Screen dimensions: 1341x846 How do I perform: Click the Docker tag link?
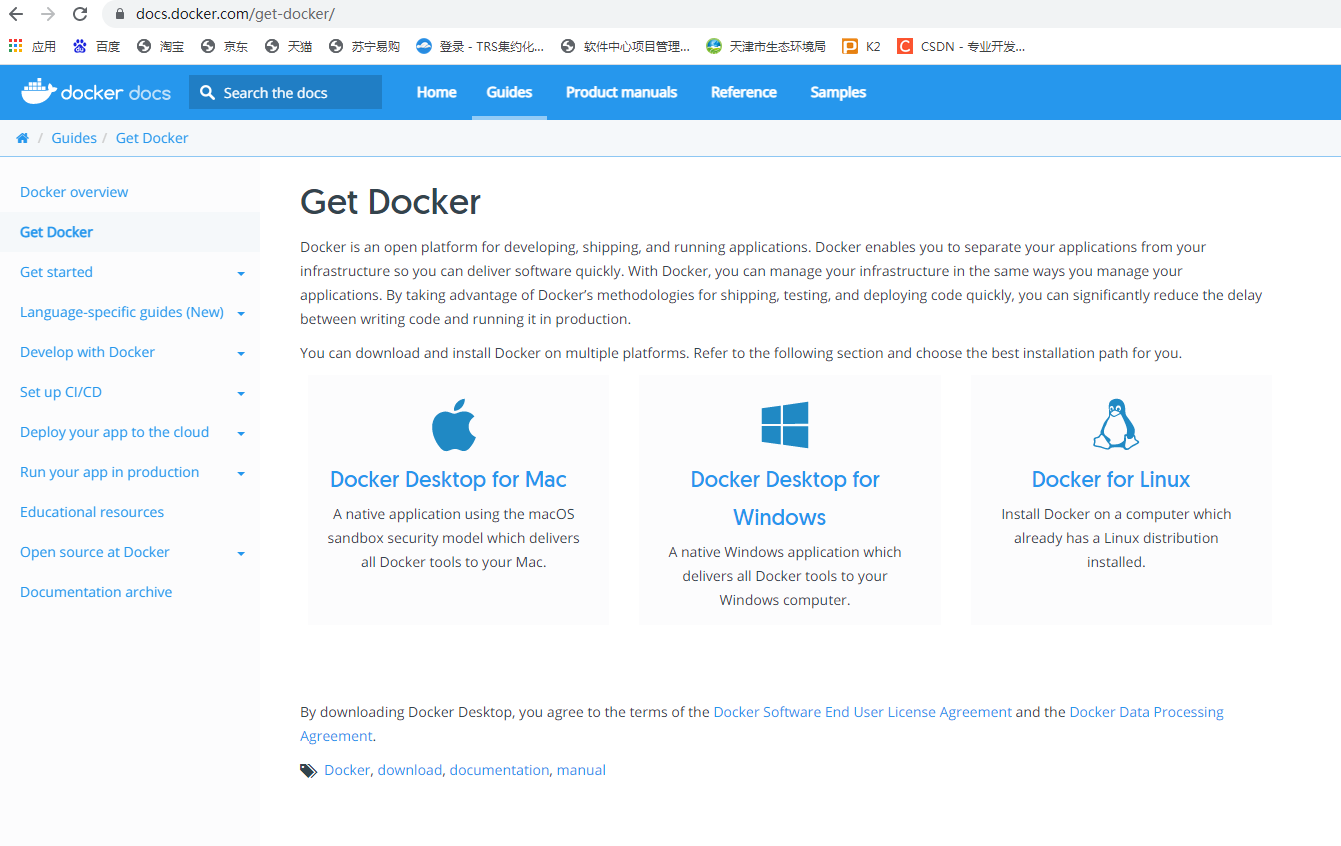[x=347, y=770]
